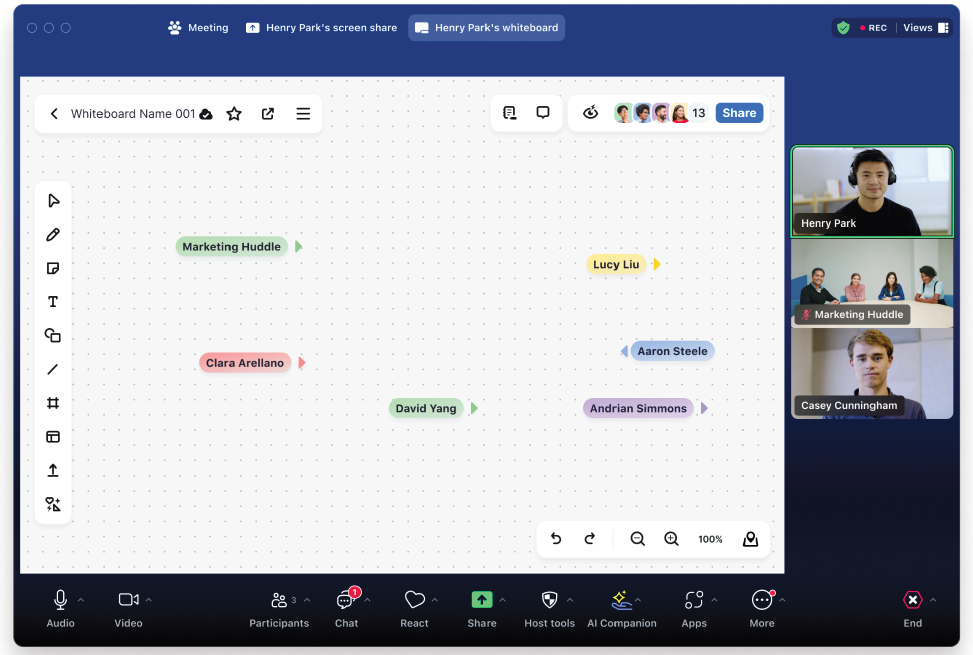Star the whiteboard as favorite
The image size is (973, 655).
tap(234, 114)
